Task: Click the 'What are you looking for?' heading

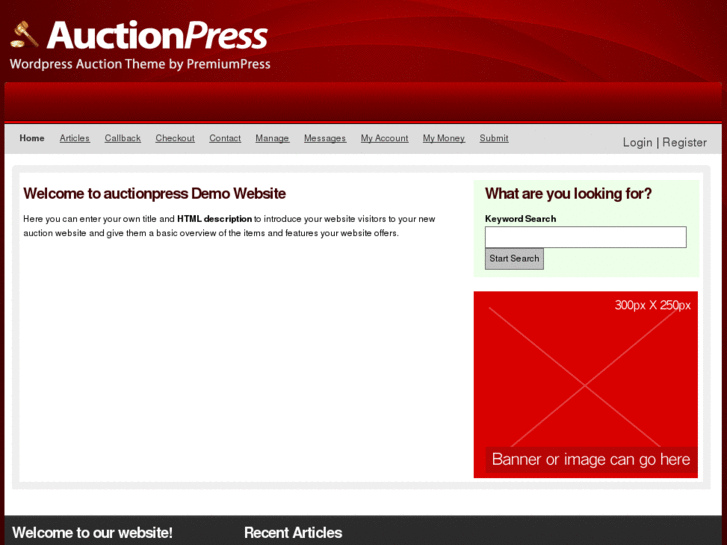Action: point(568,193)
